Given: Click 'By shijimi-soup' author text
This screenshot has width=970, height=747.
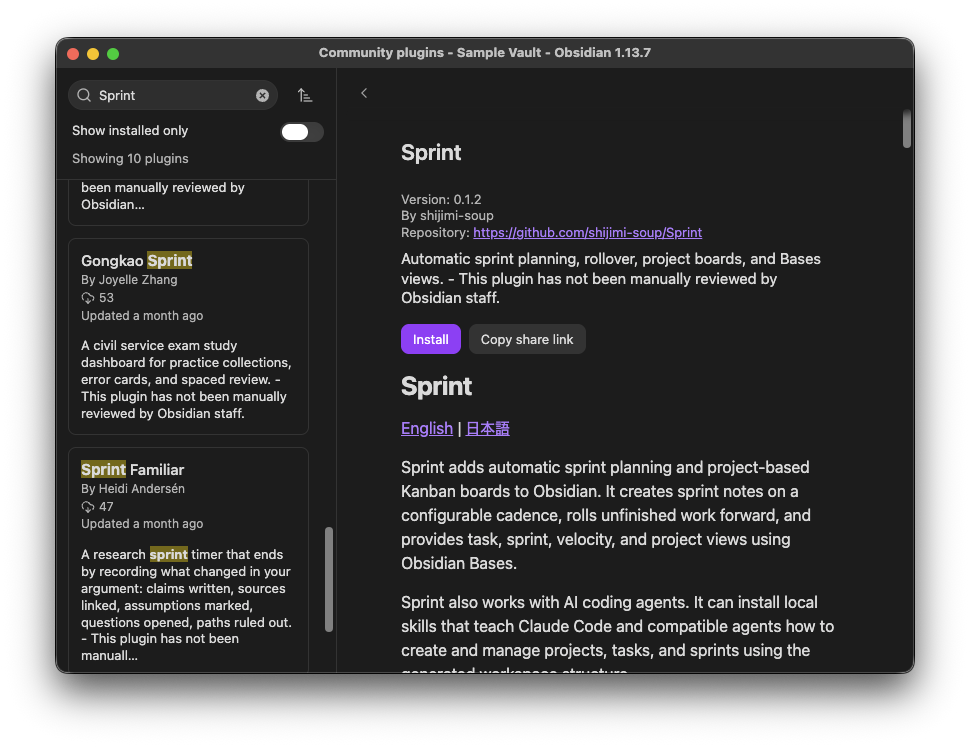Looking at the screenshot, I should click(447, 215).
